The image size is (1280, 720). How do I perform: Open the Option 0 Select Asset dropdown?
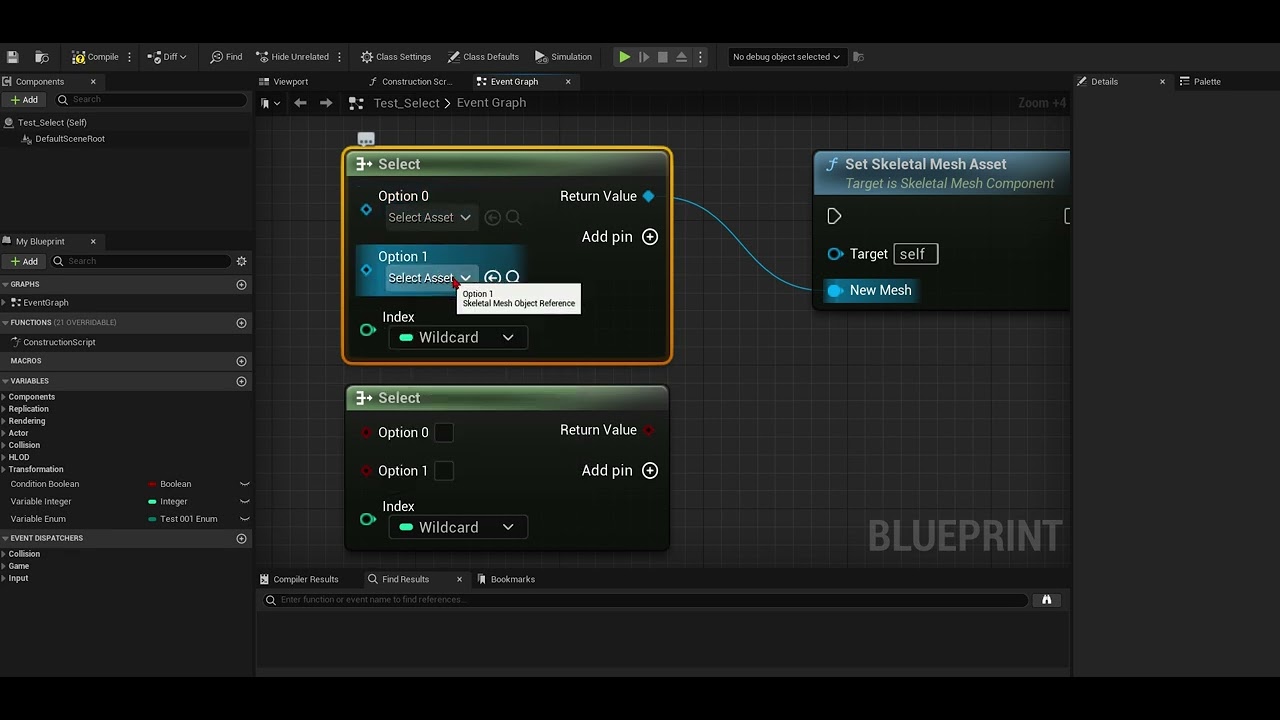click(429, 218)
